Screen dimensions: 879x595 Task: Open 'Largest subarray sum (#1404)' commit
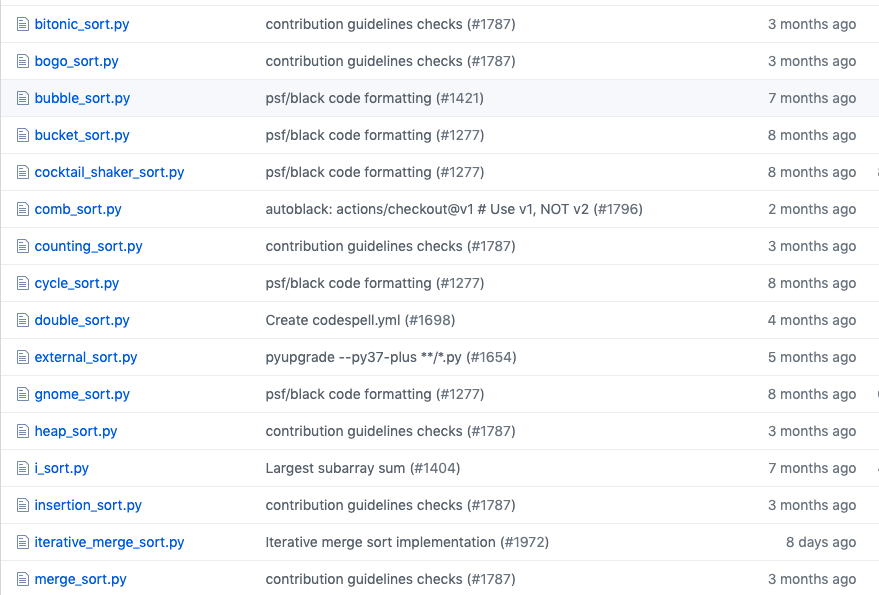tap(363, 468)
